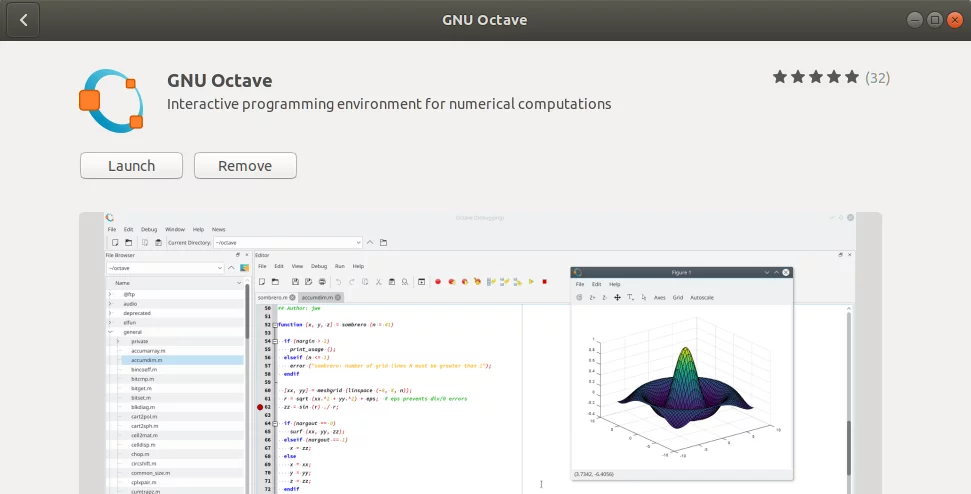Maximize the GNU Octave software window

coord(935,20)
